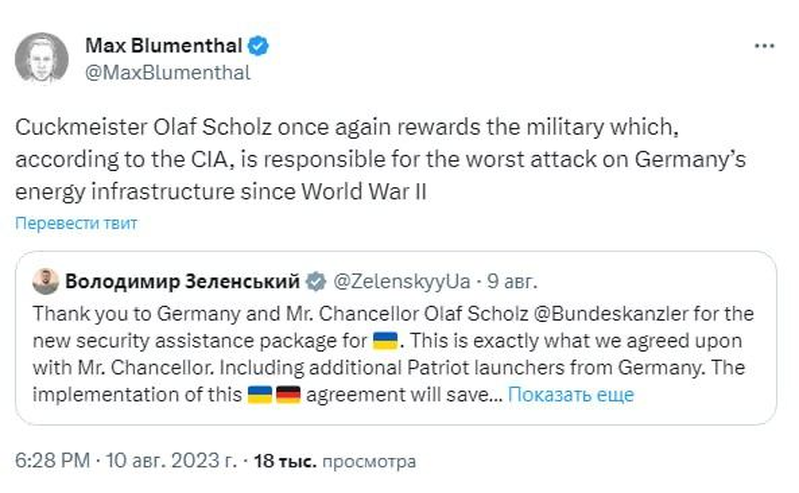
Task: Click the Ukraine flag adjacent to the German flag
Action: (x=259, y=394)
